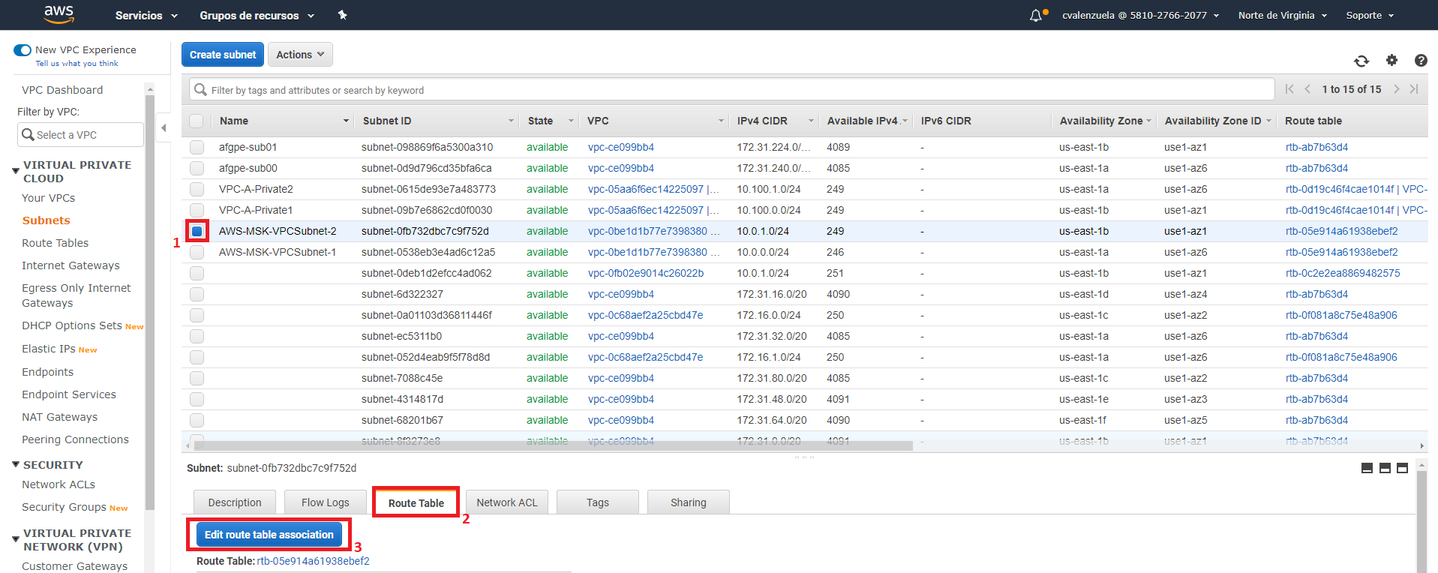Go to first page of results

pyautogui.click(x=1290, y=89)
